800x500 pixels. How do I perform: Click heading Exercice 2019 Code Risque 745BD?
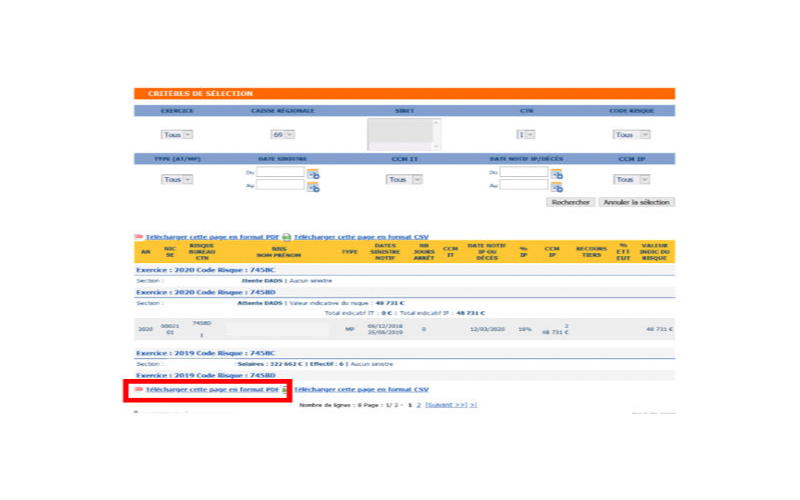206,376
